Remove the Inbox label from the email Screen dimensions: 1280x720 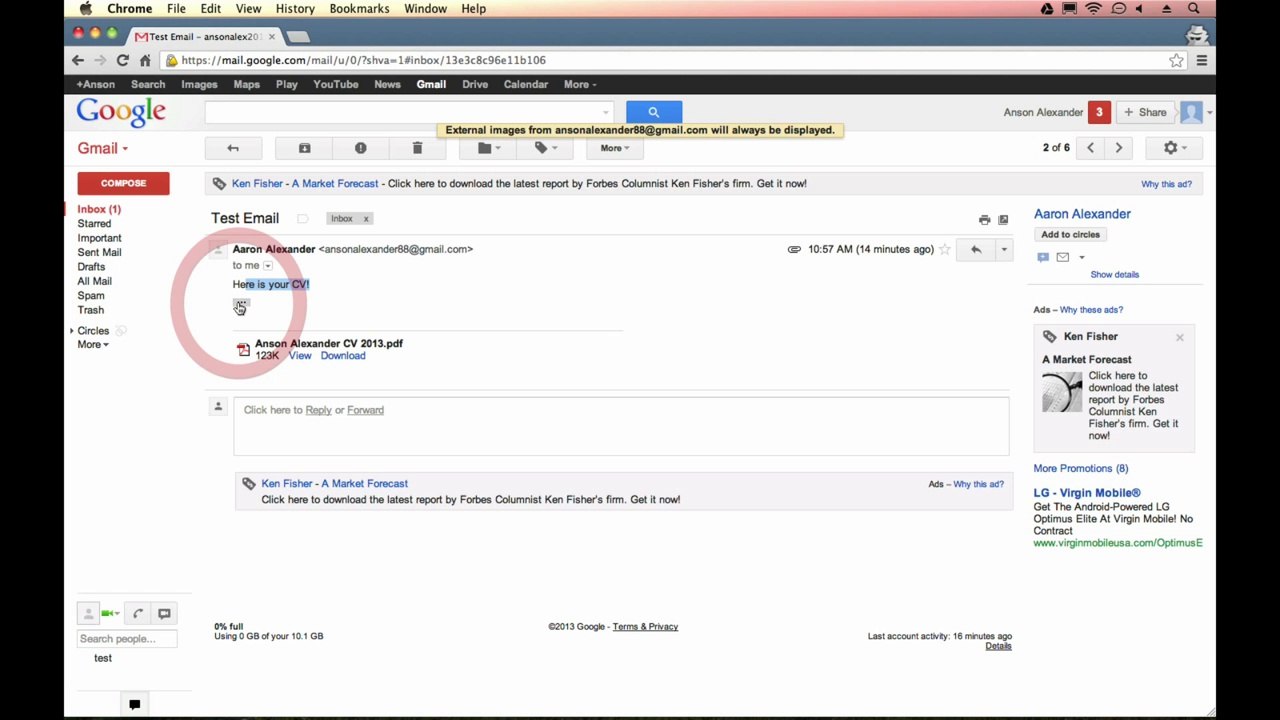[x=366, y=218]
